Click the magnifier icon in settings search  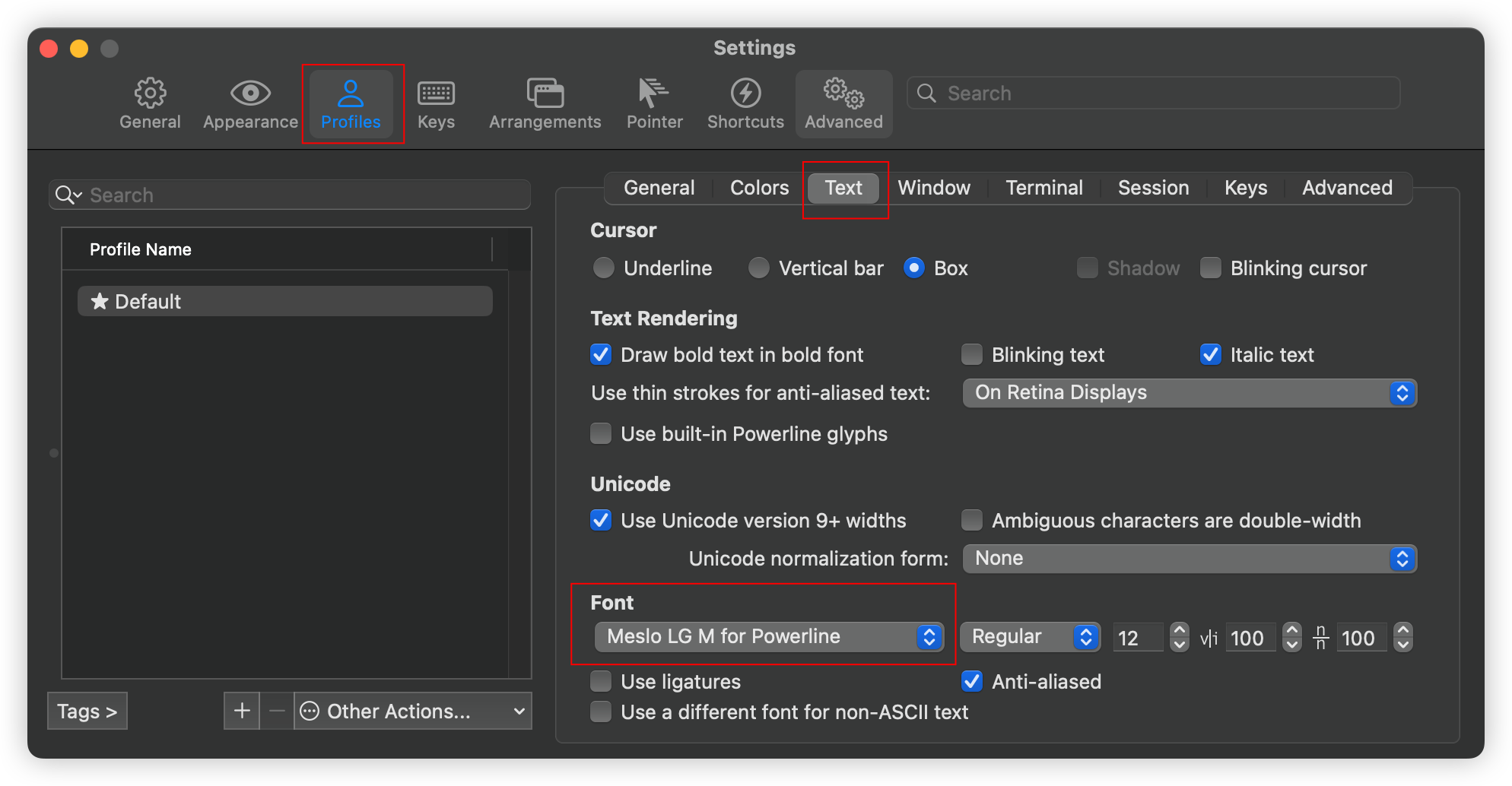coord(926,93)
